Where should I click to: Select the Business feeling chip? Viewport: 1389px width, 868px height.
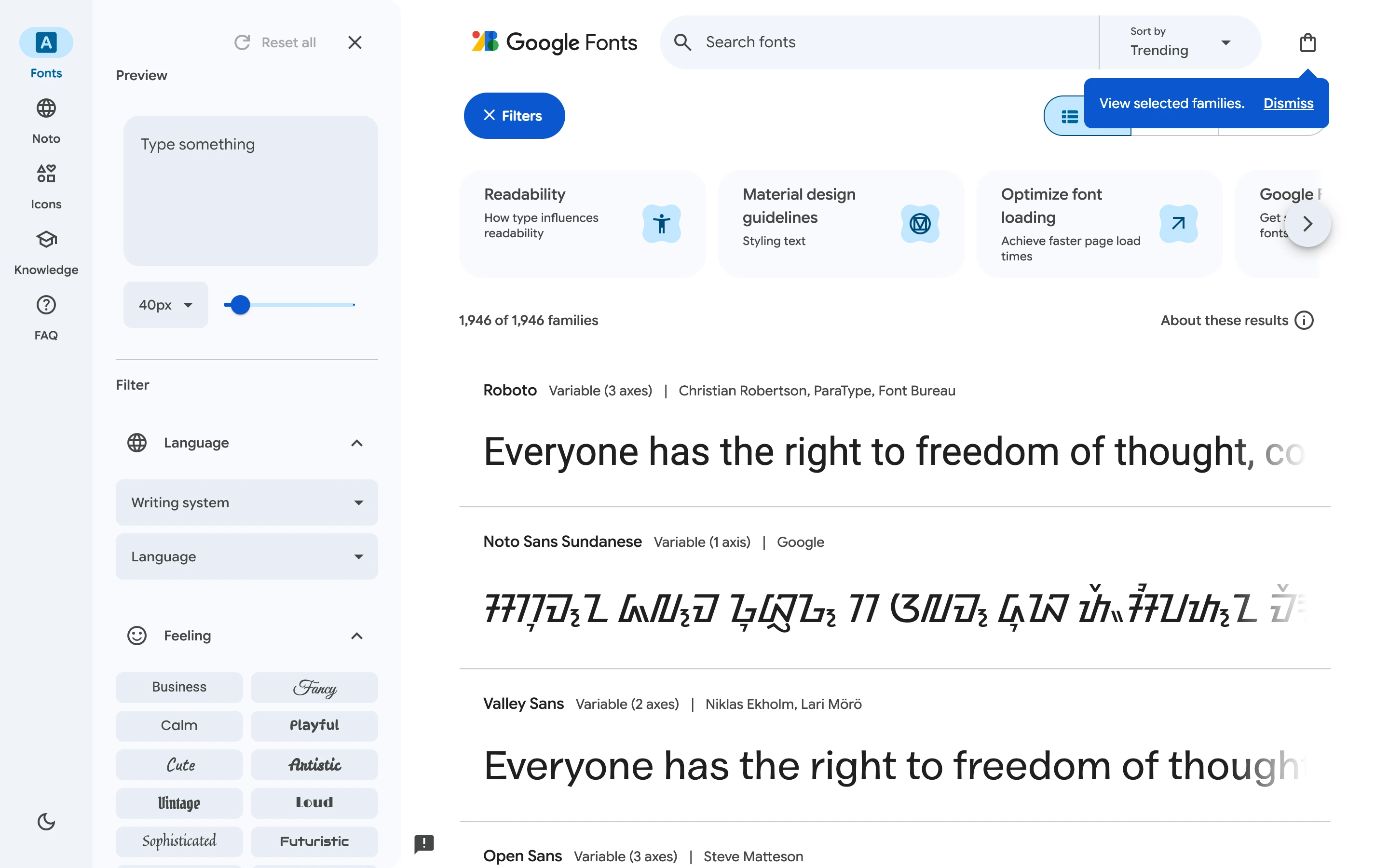179,687
